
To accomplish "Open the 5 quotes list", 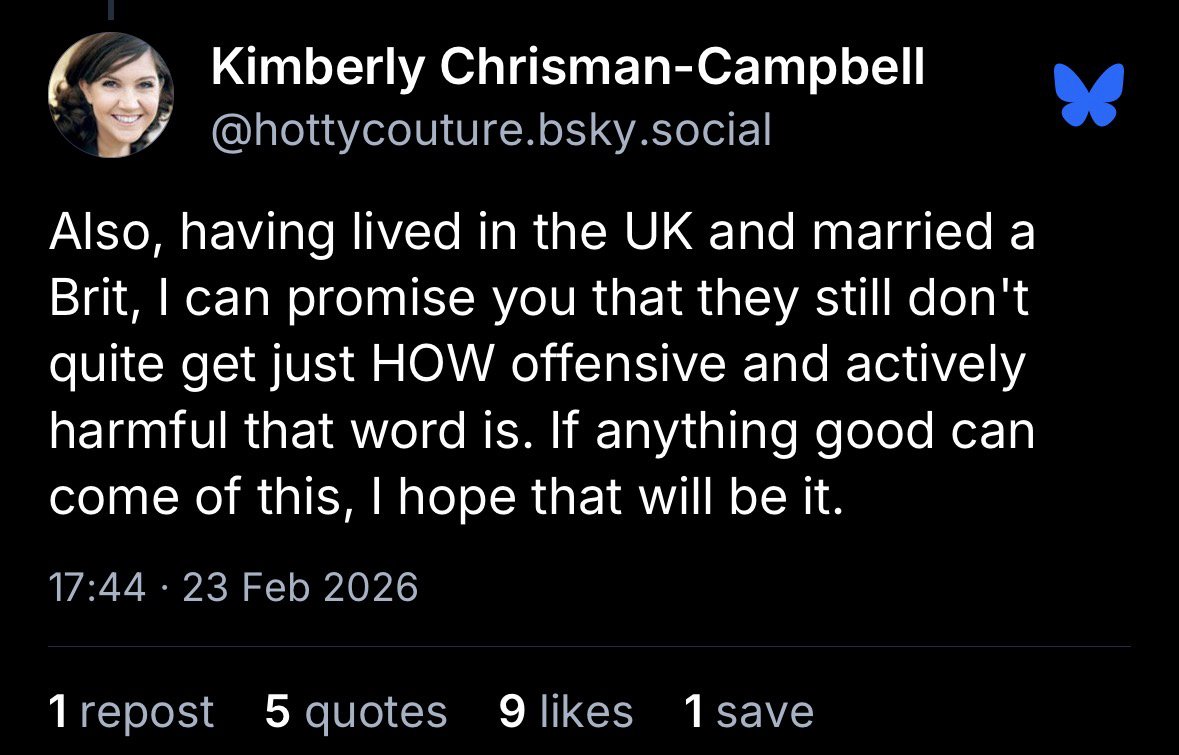I will (356, 711).
